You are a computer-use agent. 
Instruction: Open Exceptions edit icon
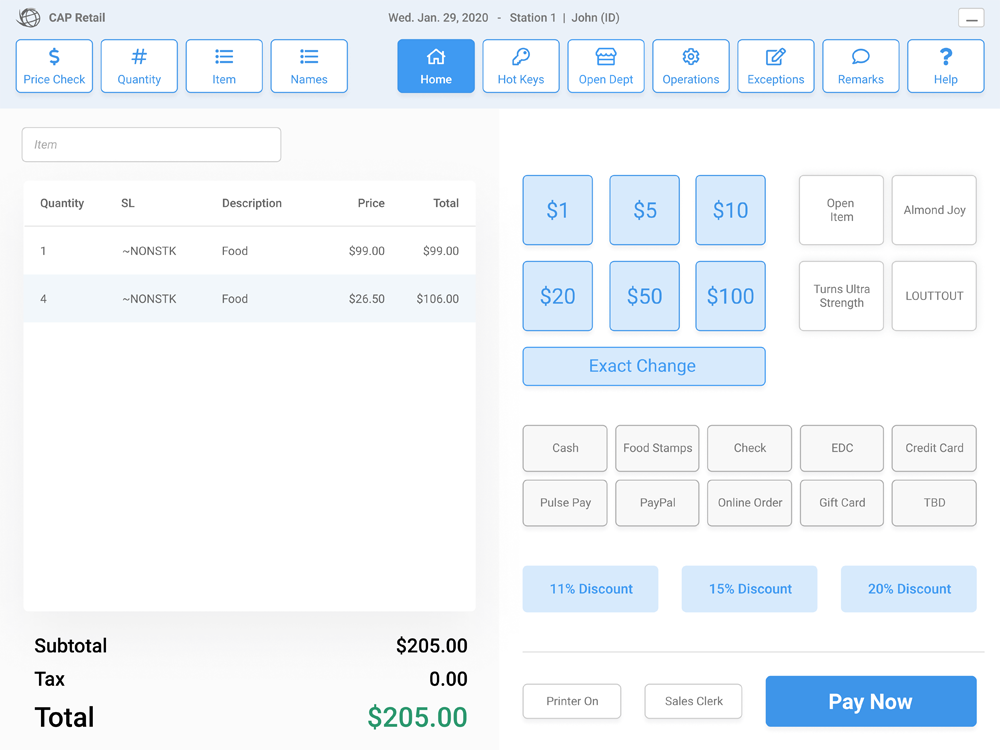click(776, 66)
